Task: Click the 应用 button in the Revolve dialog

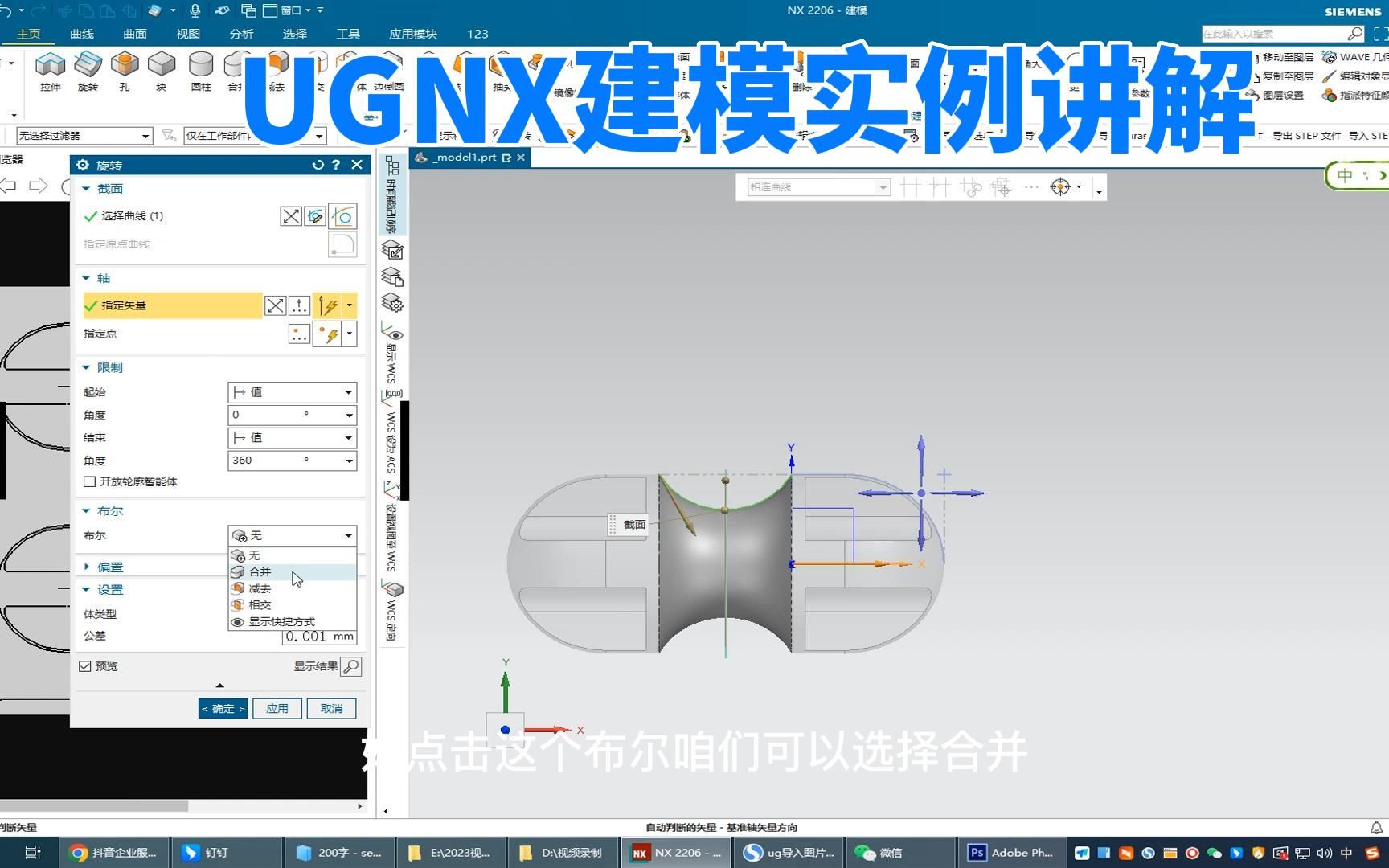Action: pyautogui.click(x=277, y=708)
